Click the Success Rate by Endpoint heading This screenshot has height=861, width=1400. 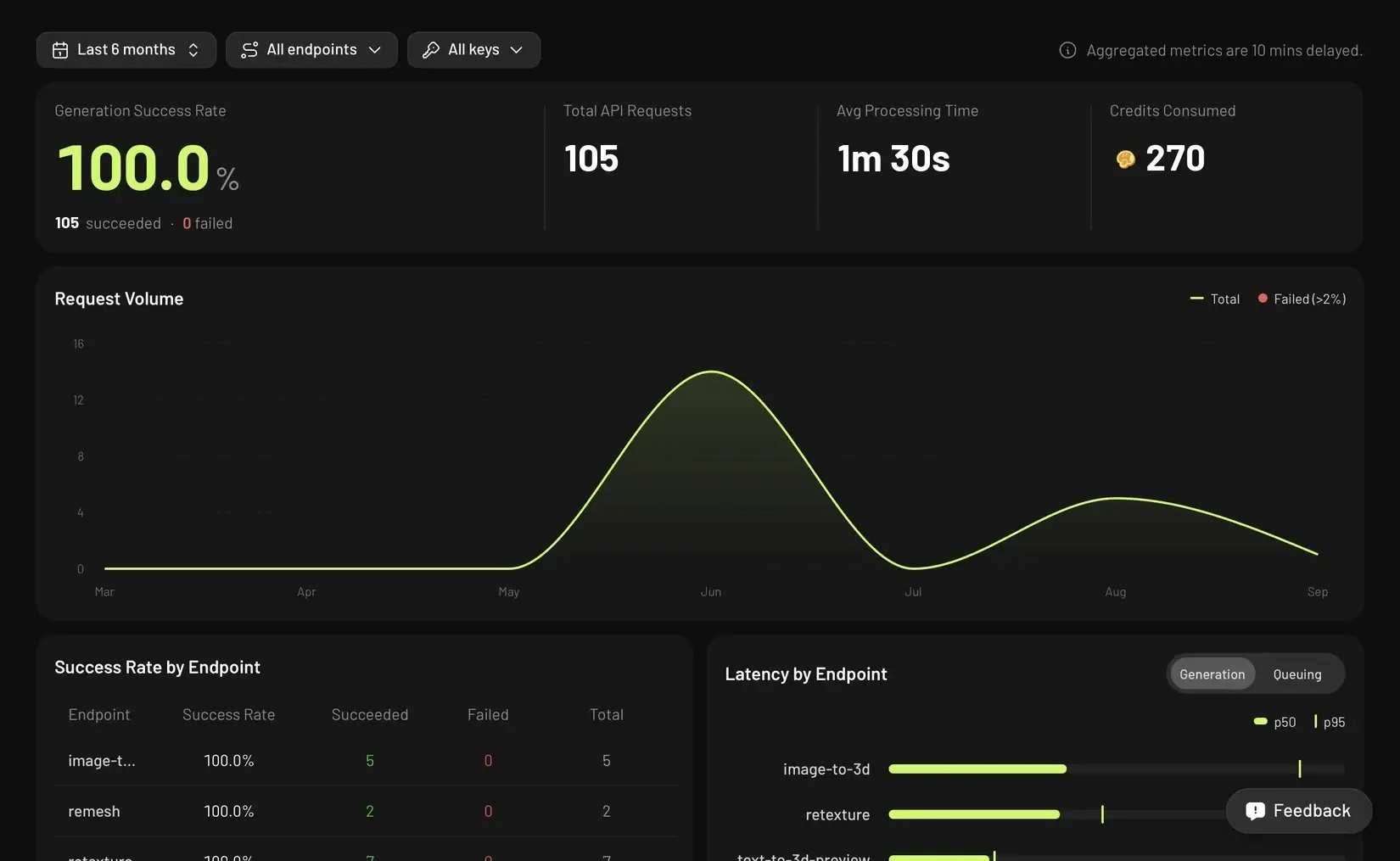pyautogui.click(x=157, y=668)
